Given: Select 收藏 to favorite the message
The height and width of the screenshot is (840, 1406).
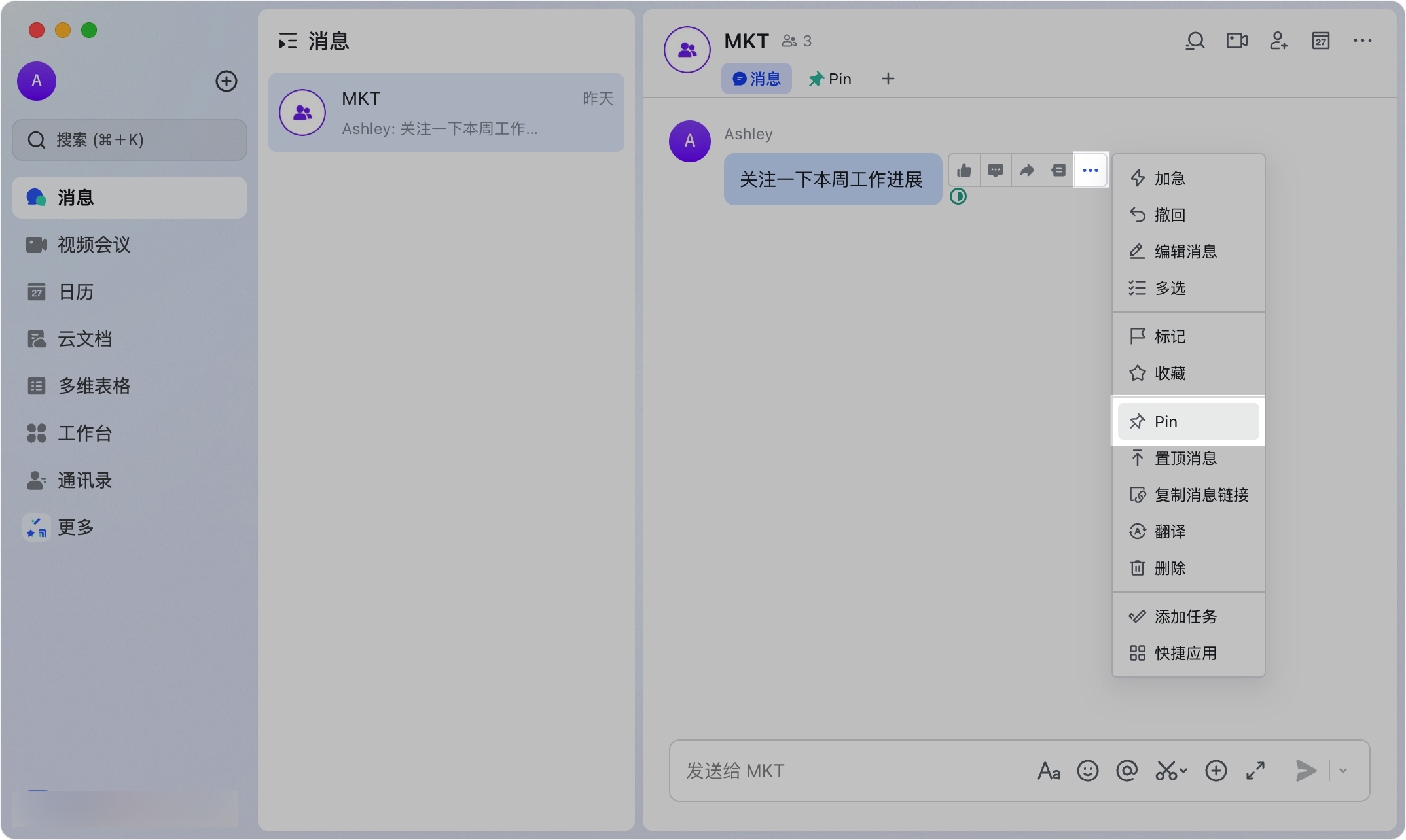Looking at the screenshot, I should coord(1189,373).
